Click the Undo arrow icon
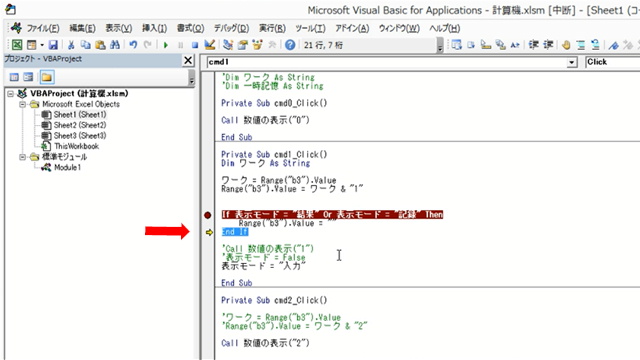 coord(133,45)
